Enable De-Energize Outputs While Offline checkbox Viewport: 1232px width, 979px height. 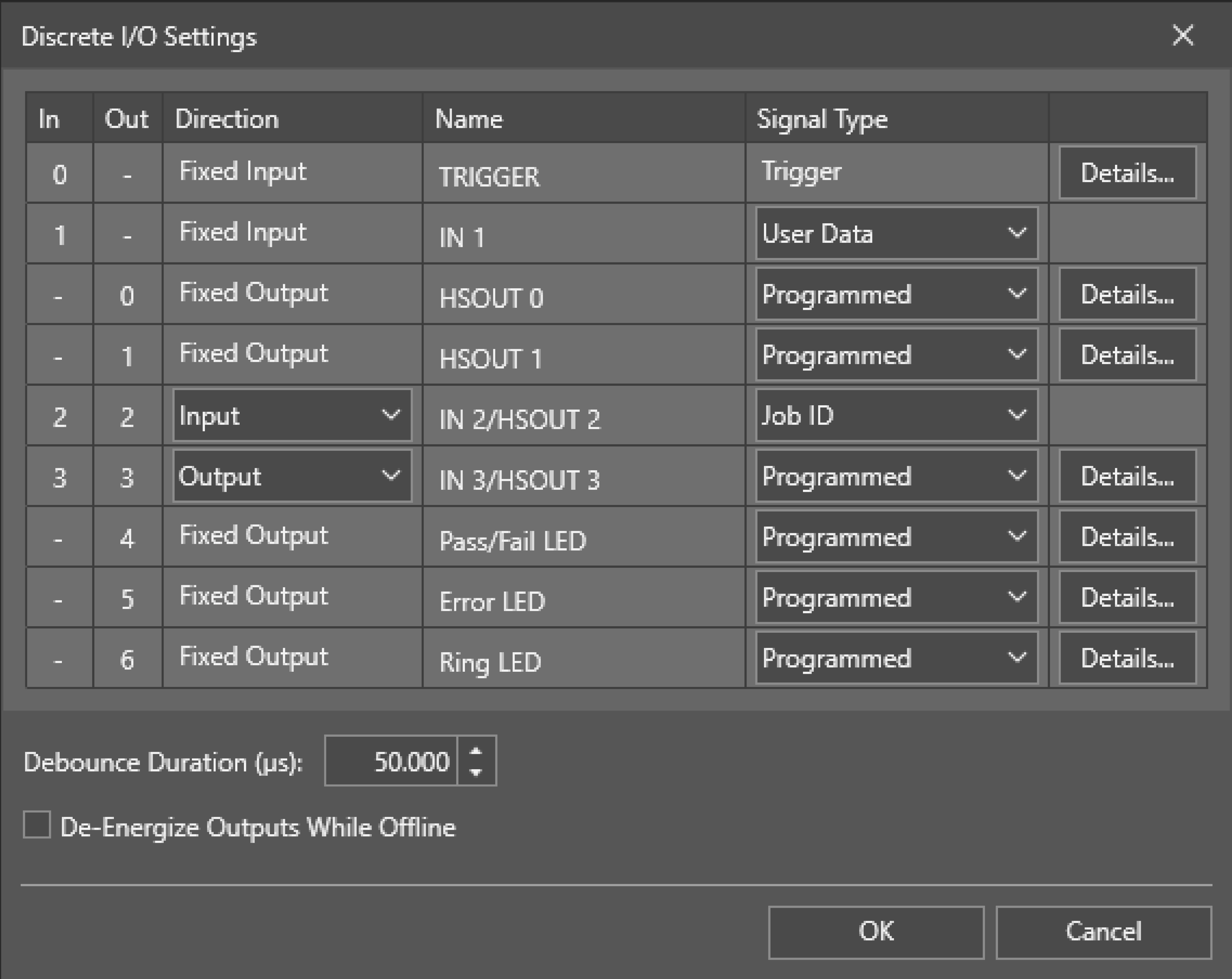coord(37,825)
